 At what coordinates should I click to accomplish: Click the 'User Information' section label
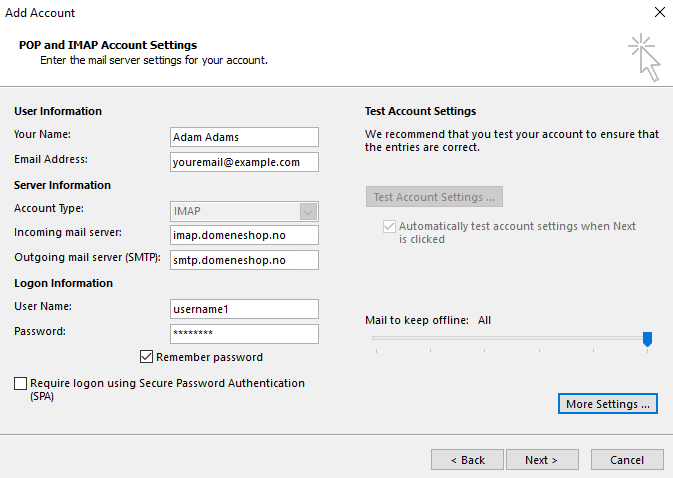(x=58, y=111)
